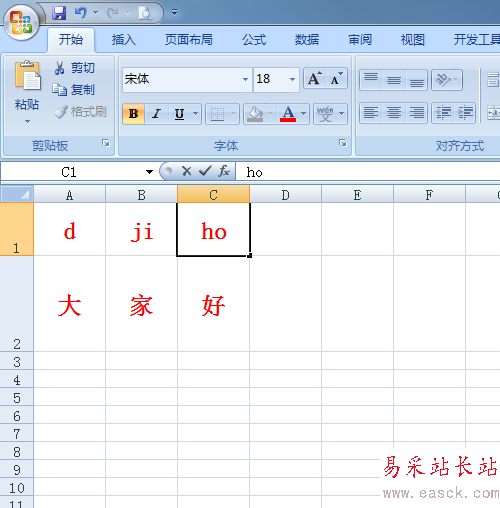The width and height of the screenshot is (500, 508).
Task: Open the undo history dropdown arrow
Action: 95,13
